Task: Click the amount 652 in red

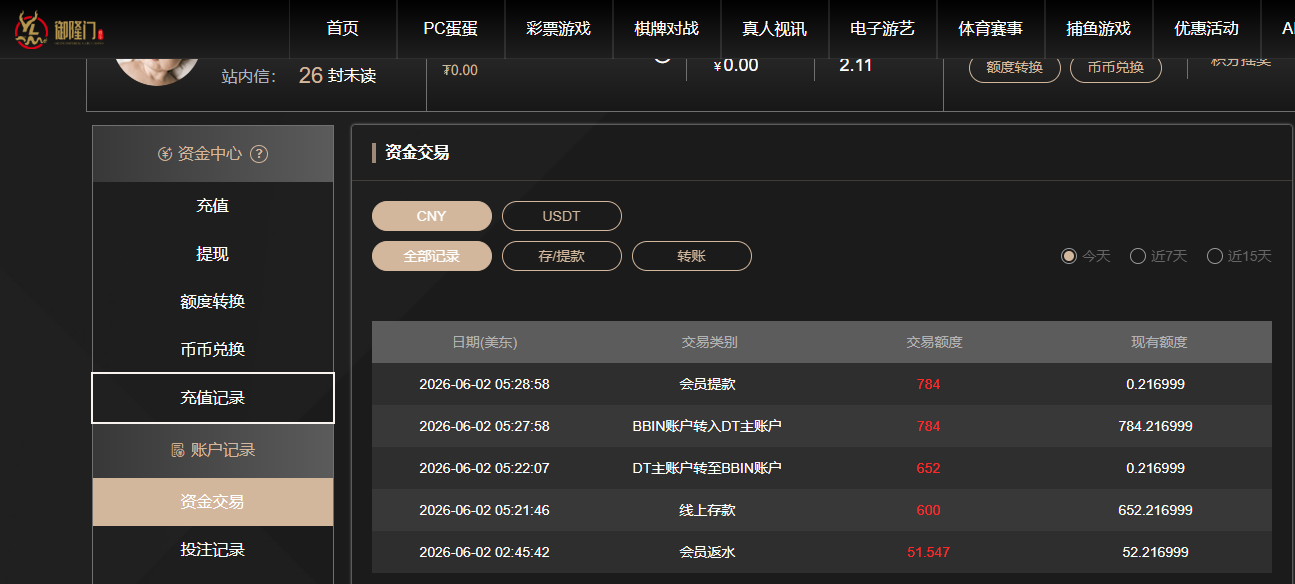Action: pos(928,468)
